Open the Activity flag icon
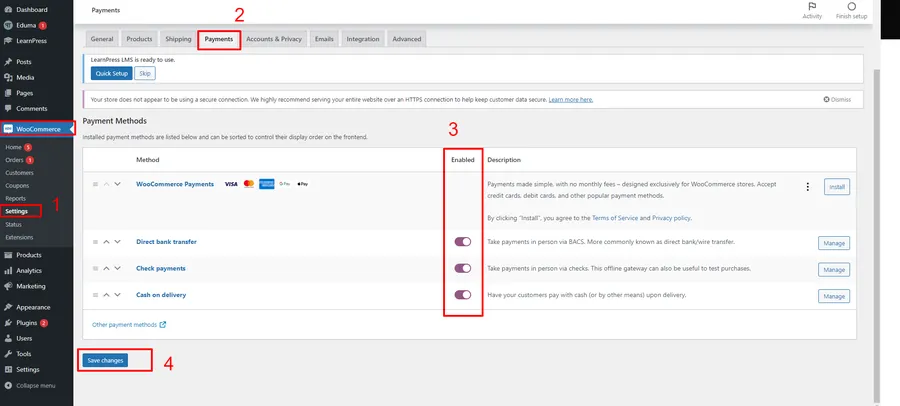900x406 pixels. click(812, 6)
